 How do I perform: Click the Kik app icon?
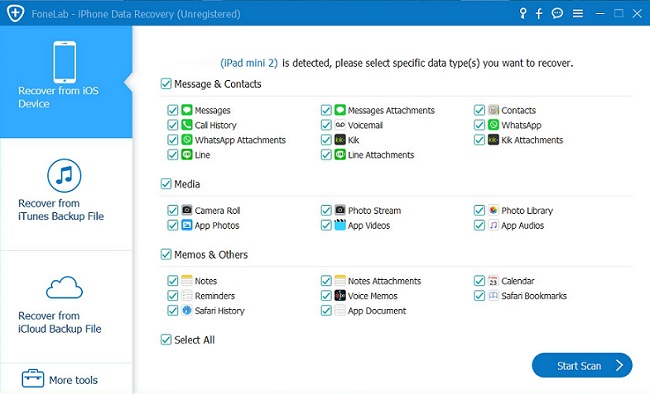[340, 139]
